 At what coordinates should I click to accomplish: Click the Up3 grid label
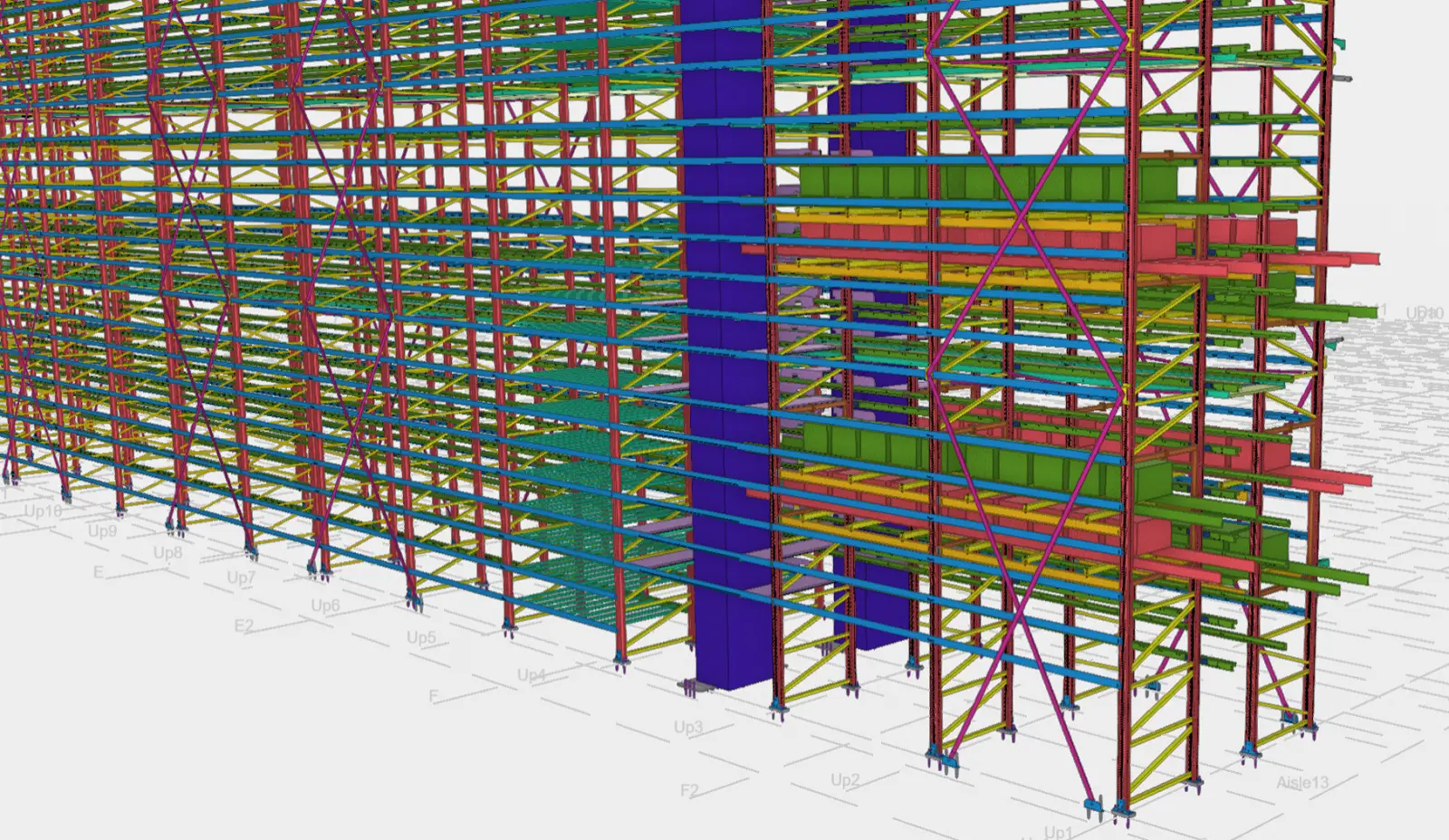pyautogui.click(x=688, y=727)
